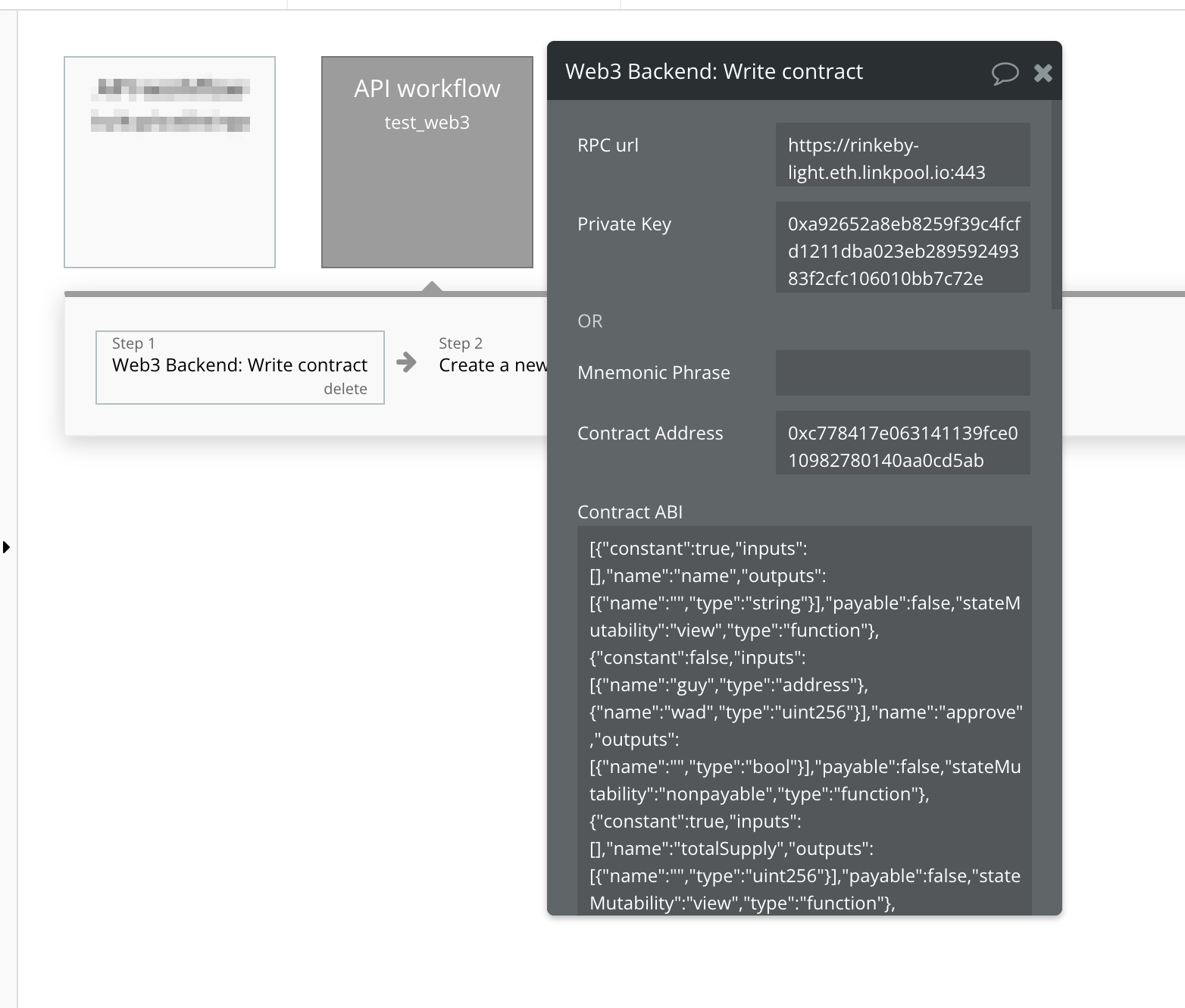Click the arrow between Step 1 and Step 2
Viewport: 1185px width, 1008px height.
point(408,364)
